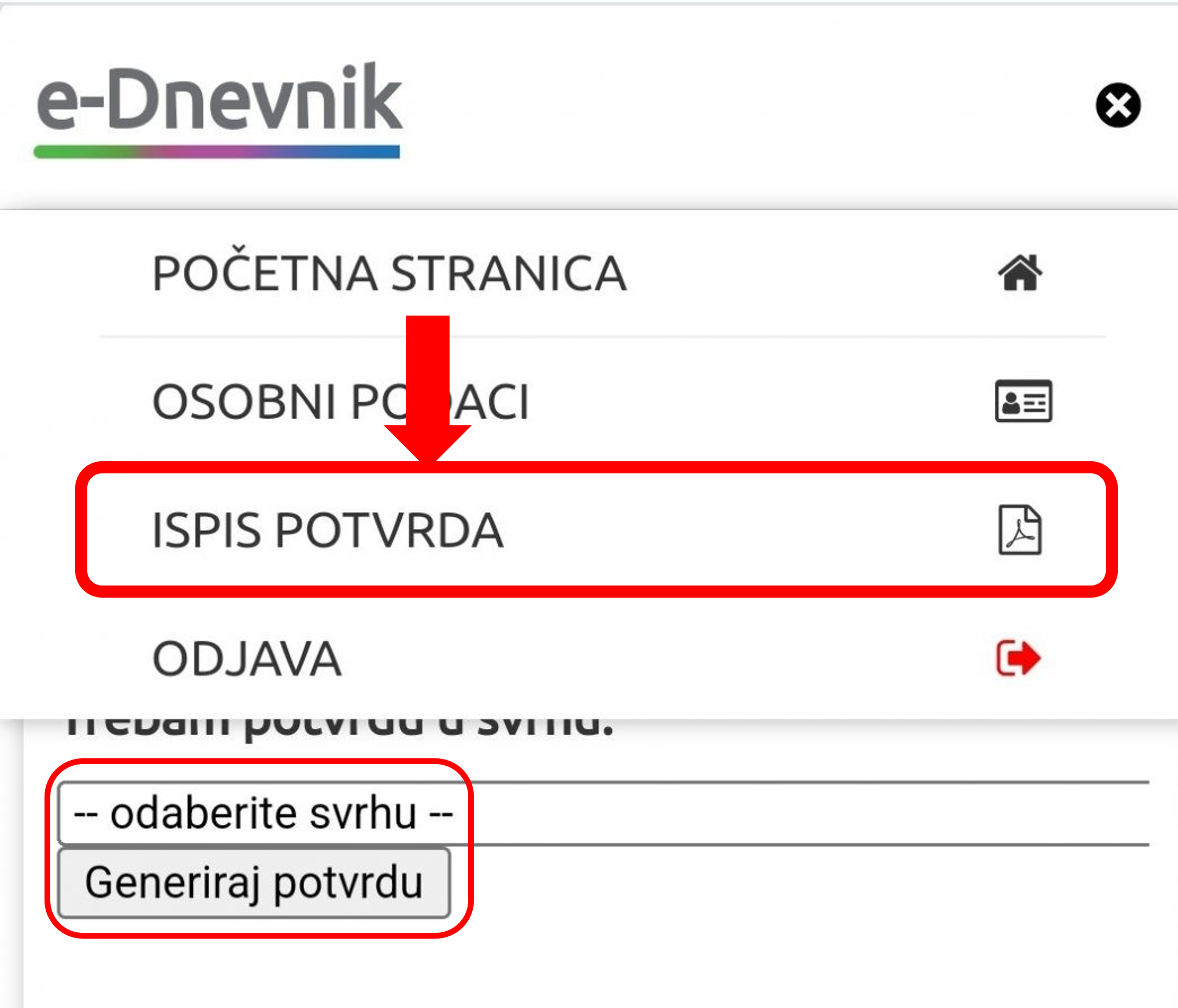Open the 'odaberite svrhu' dropdown
This screenshot has width=1178, height=1008.
(x=263, y=814)
